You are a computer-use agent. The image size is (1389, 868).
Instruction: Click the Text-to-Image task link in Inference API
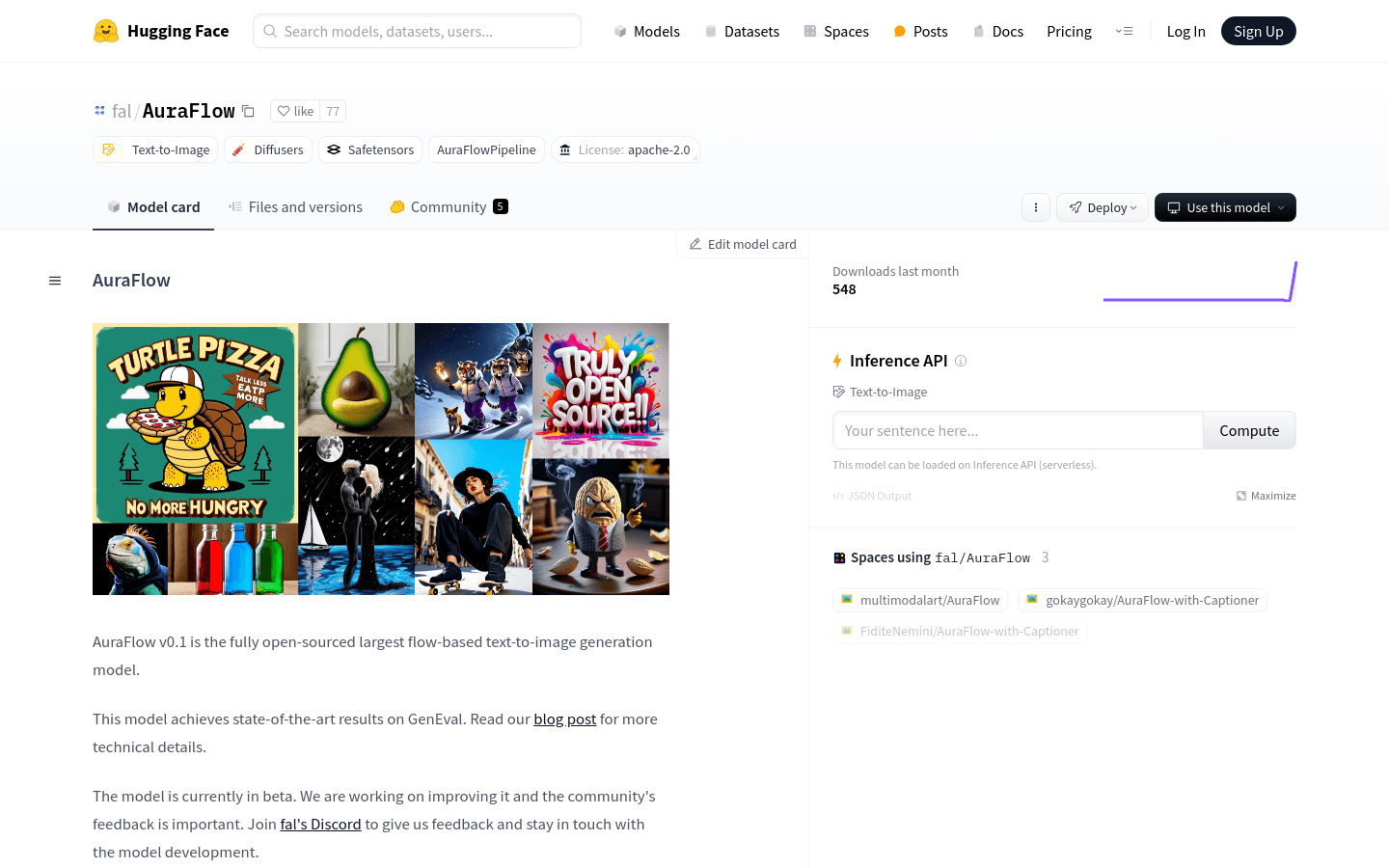click(880, 392)
